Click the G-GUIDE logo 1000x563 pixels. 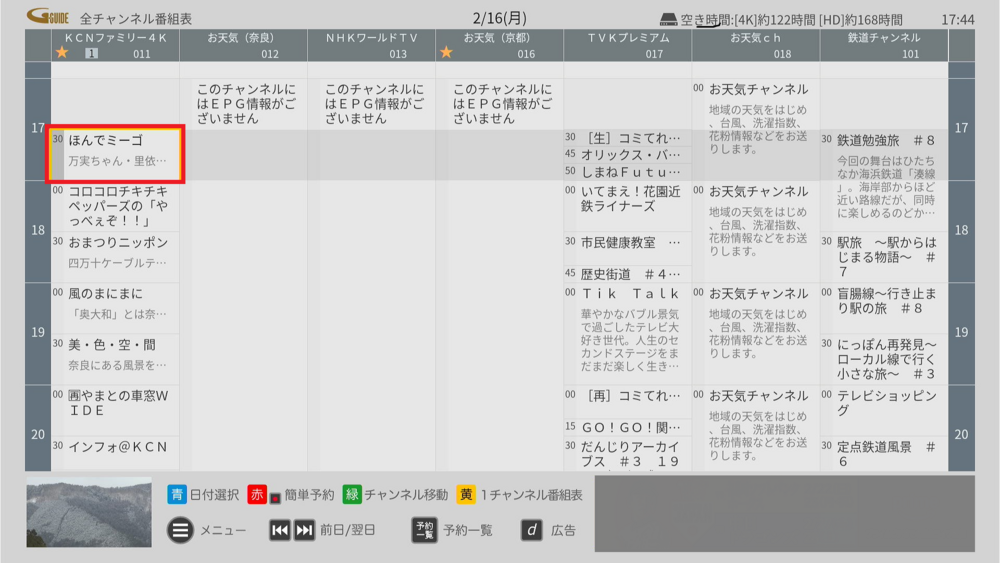(x=47, y=17)
